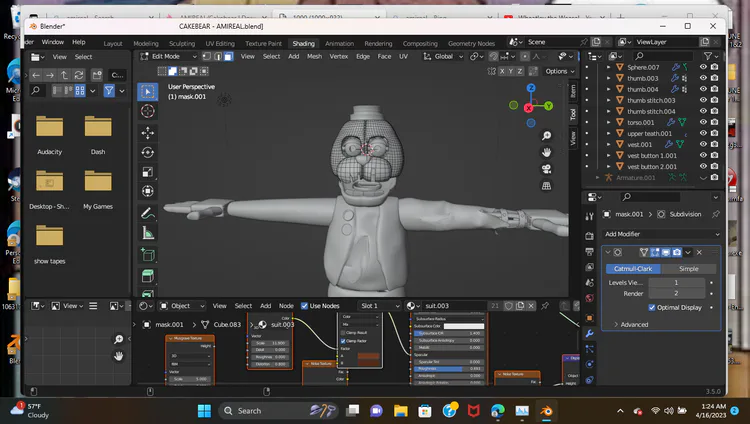Open the Sculpting workspace tab
This screenshot has height=424, width=750.
coord(182,44)
